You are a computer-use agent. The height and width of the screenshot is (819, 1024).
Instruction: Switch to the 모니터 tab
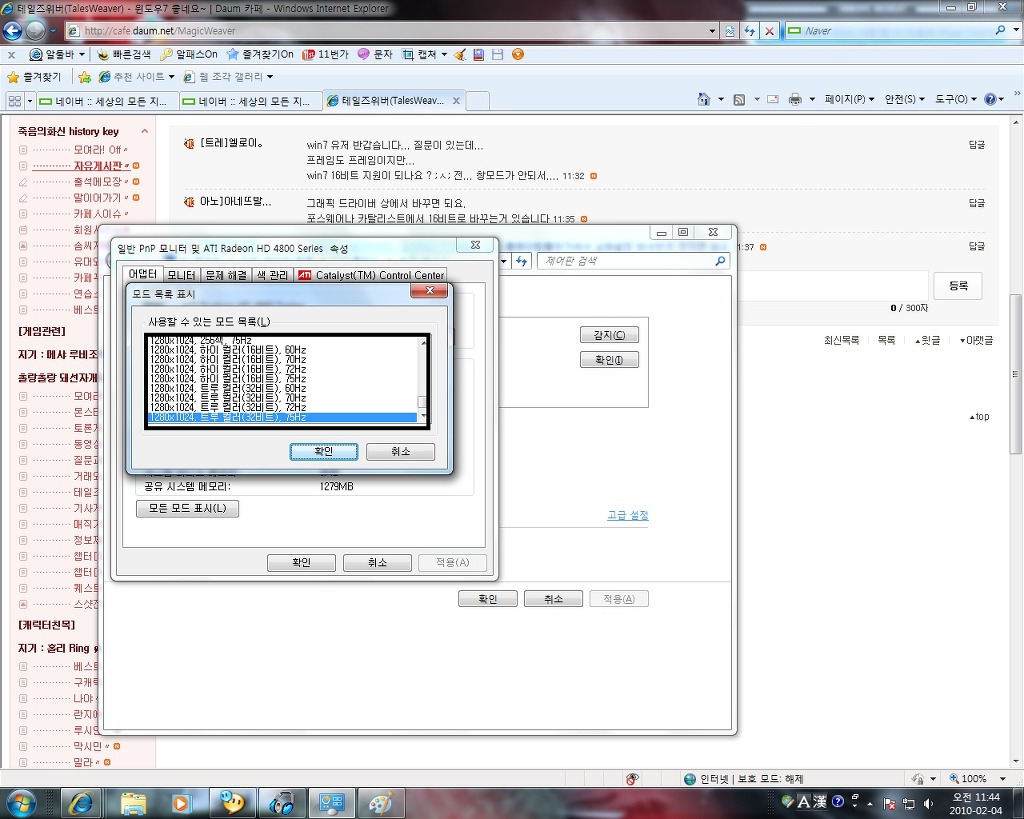tap(181, 276)
